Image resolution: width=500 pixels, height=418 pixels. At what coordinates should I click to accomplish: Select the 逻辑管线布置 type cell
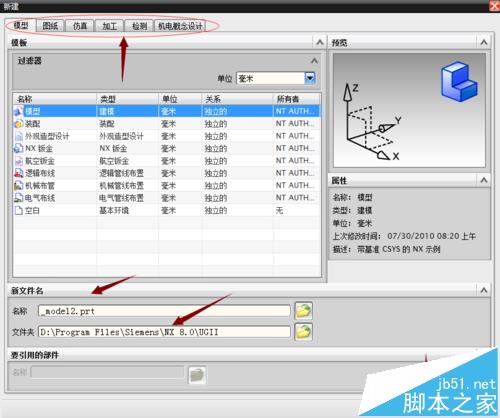point(127,173)
